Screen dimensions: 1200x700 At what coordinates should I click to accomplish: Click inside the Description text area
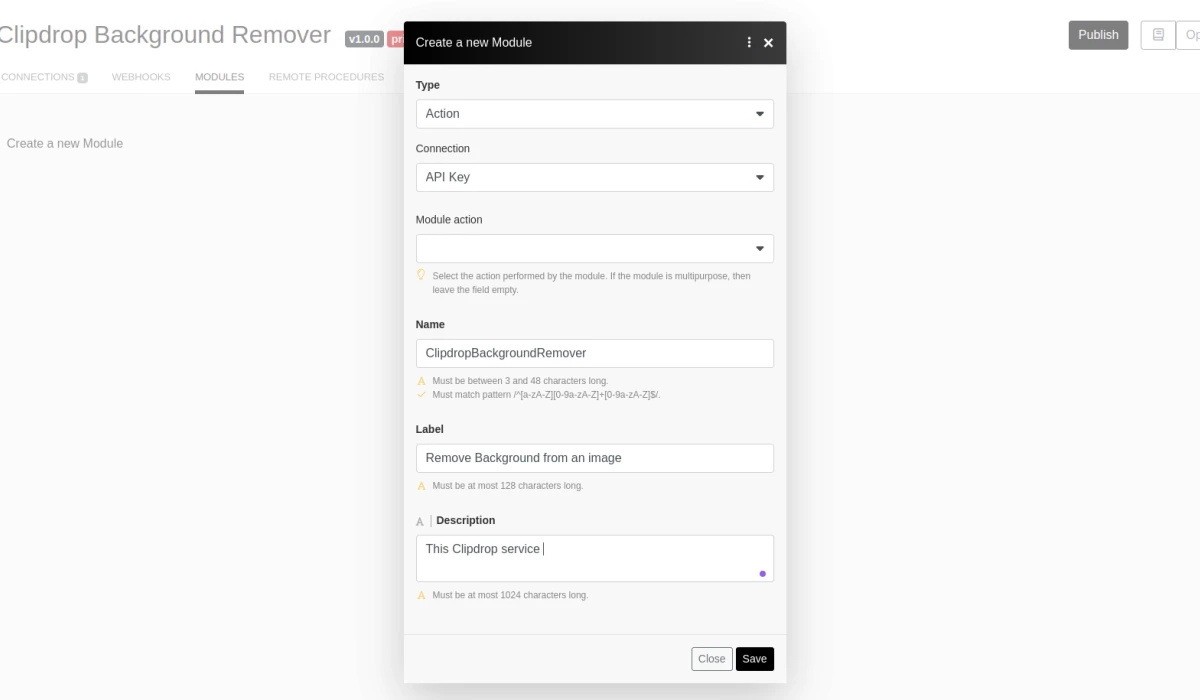click(595, 557)
